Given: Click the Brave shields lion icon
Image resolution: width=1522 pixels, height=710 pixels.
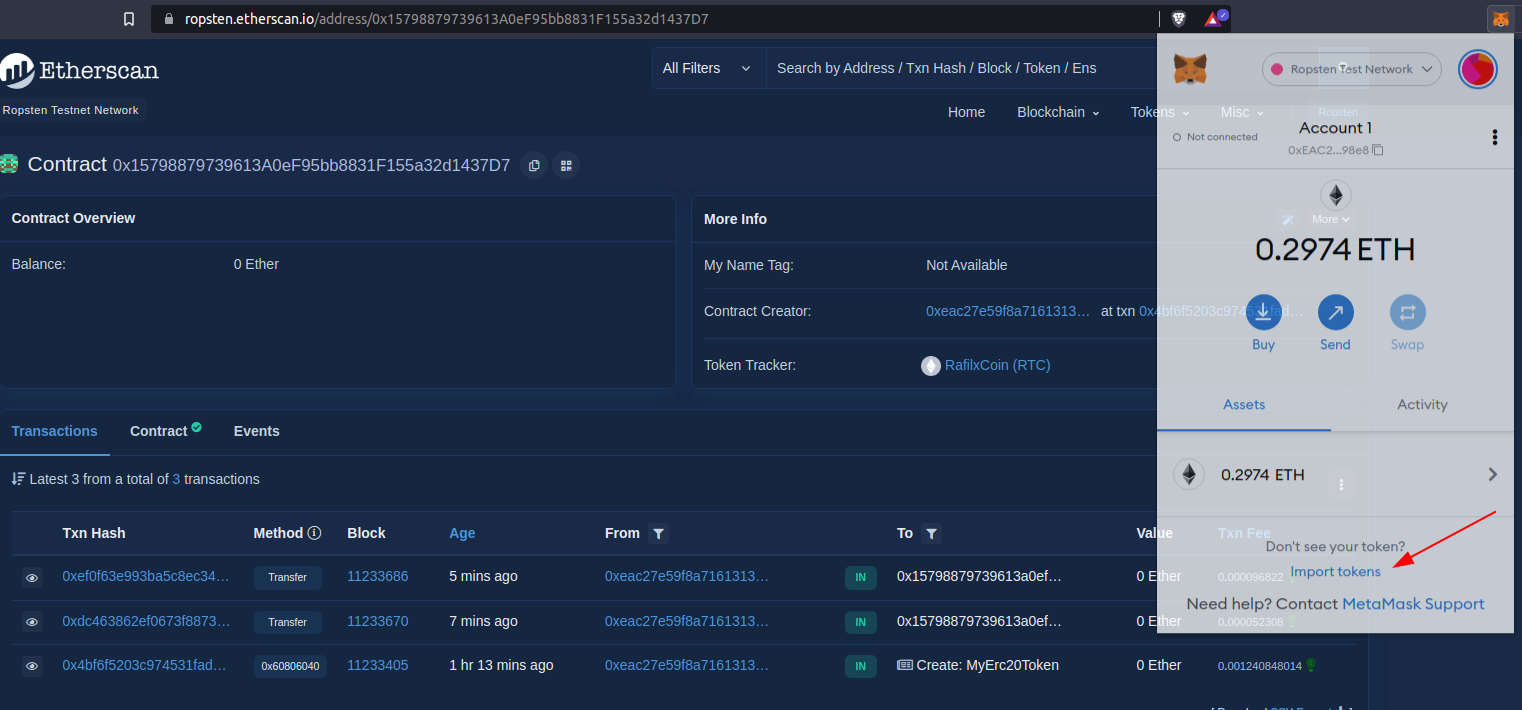Looking at the screenshot, I should (x=1179, y=18).
